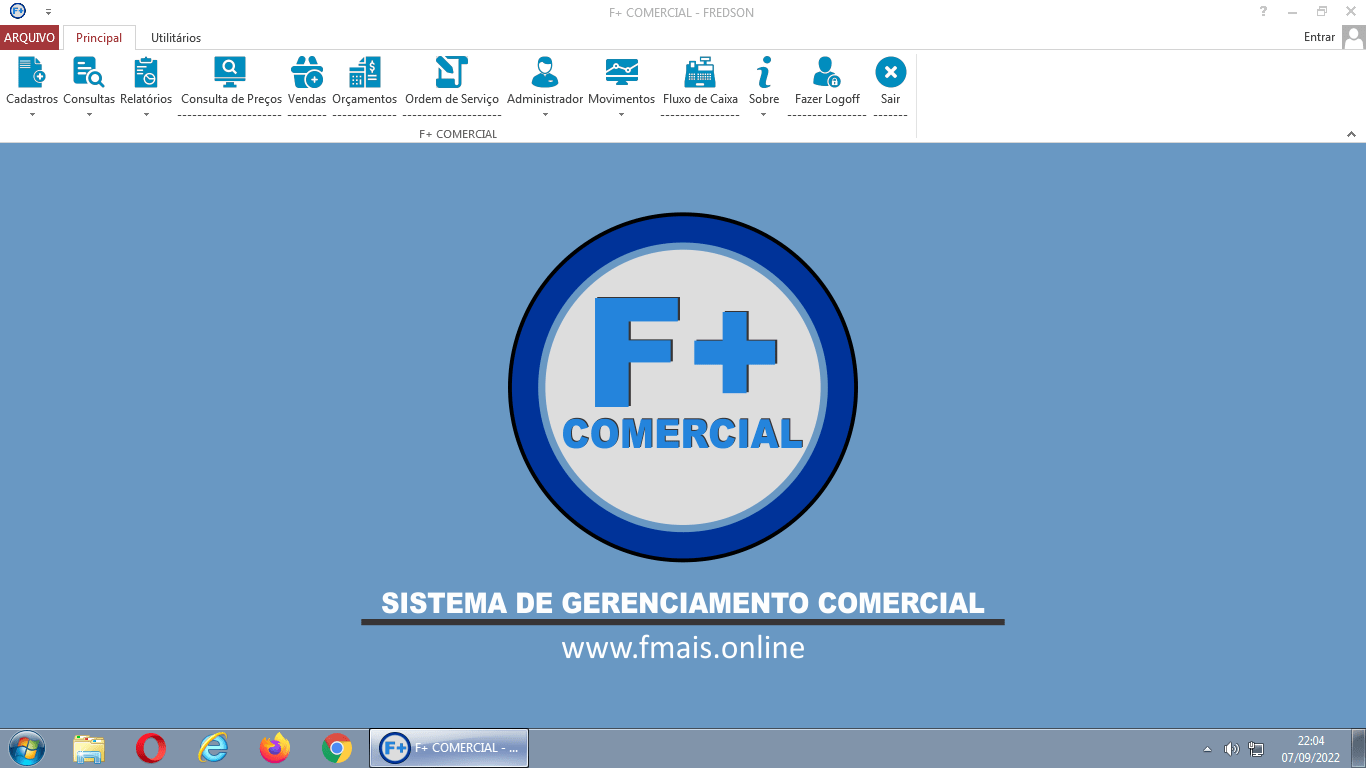Viewport: 1366px width, 768px height.
Task: Launch the Ordem de Serviço module
Action: (x=451, y=73)
